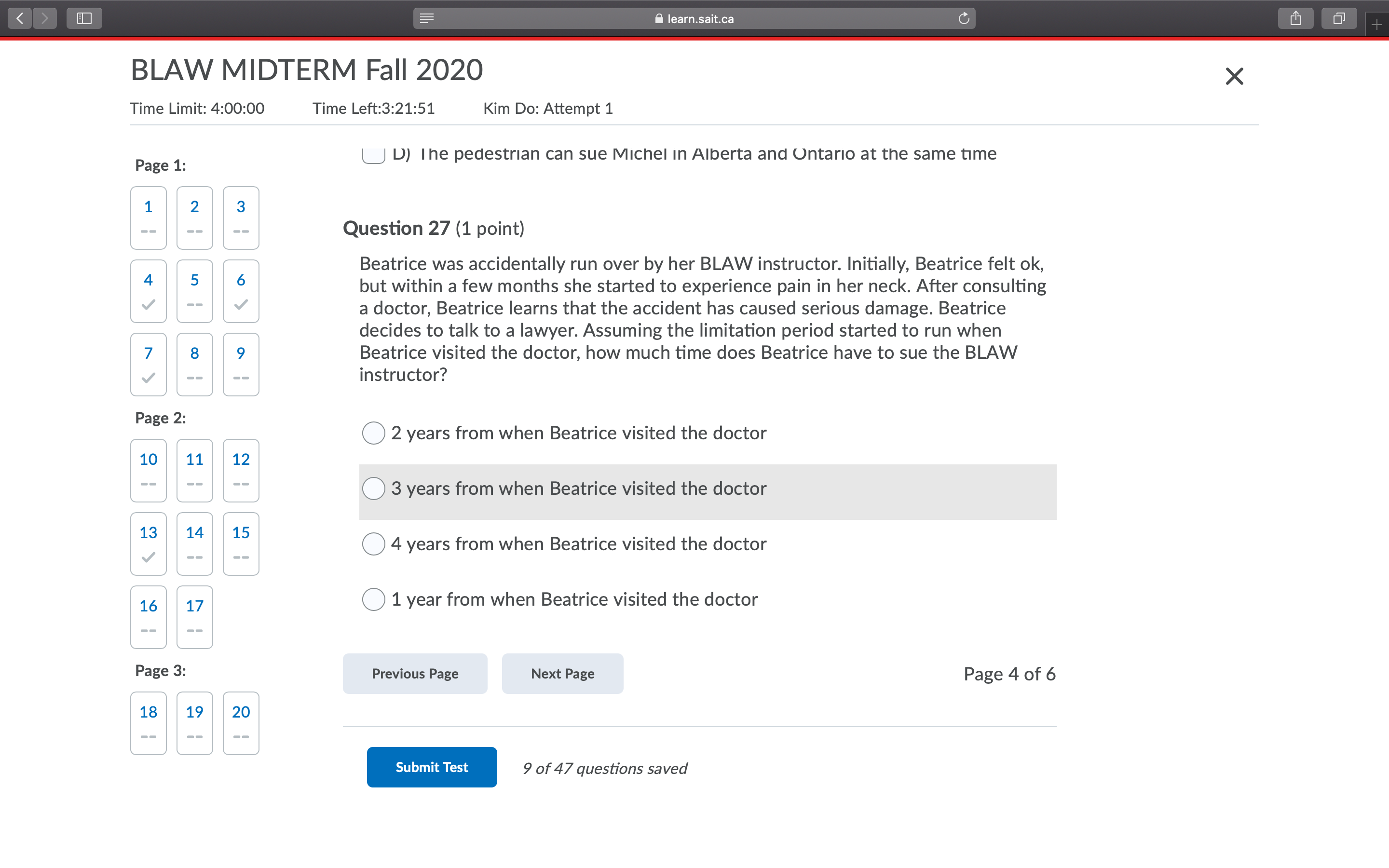Go to the Next Page
This screenshot has height=868, width=1389.
tap(562, 673)
